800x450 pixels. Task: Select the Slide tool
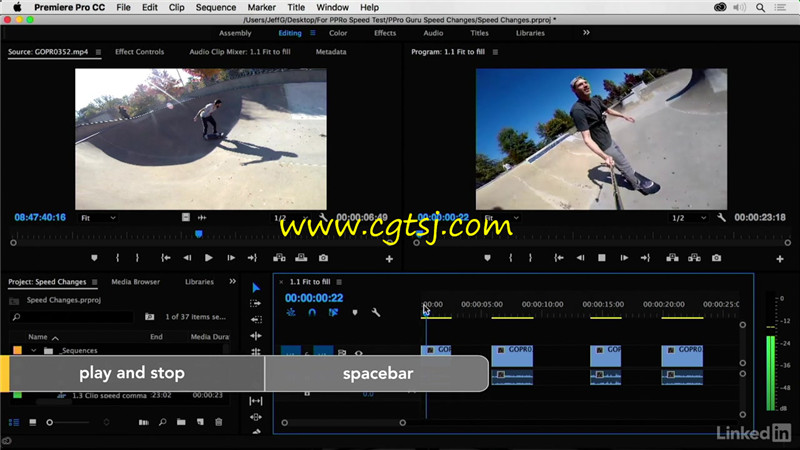(256, 417)
